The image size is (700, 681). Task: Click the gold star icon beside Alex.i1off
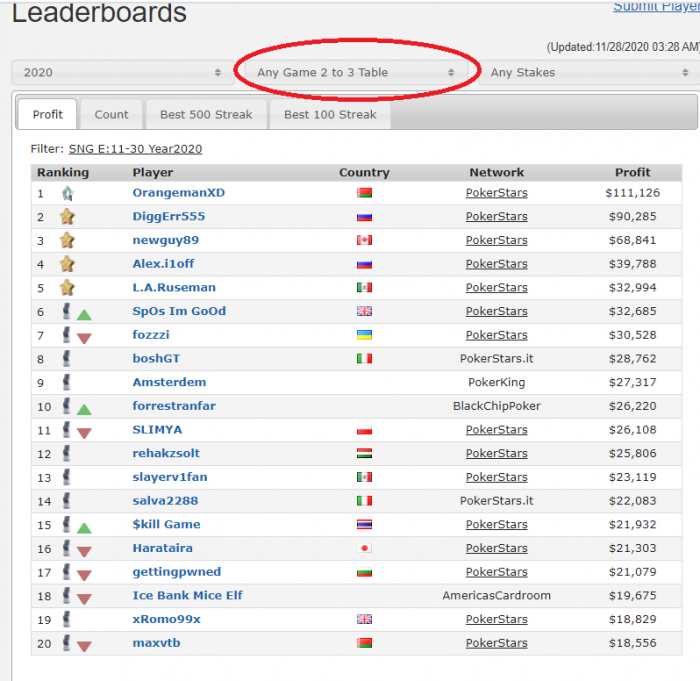67,264
